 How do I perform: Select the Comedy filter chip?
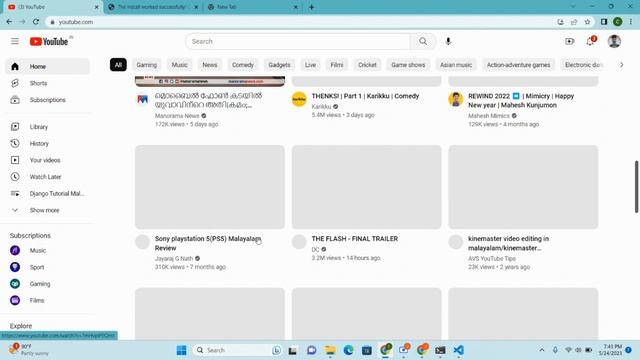tap(243, 65)
